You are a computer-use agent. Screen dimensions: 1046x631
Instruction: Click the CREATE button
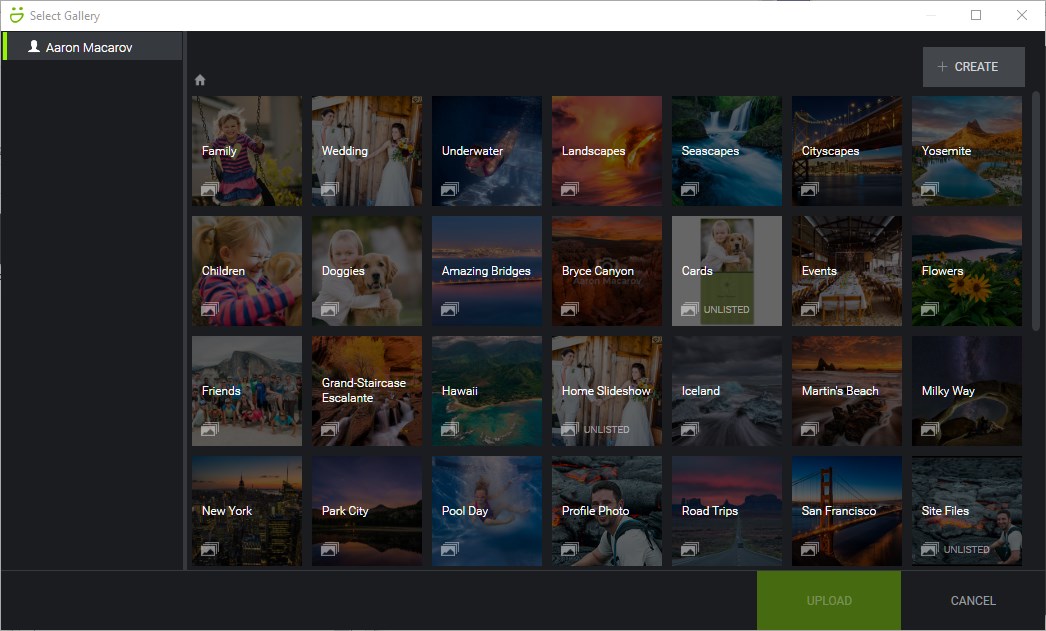[x=973, y=67]
